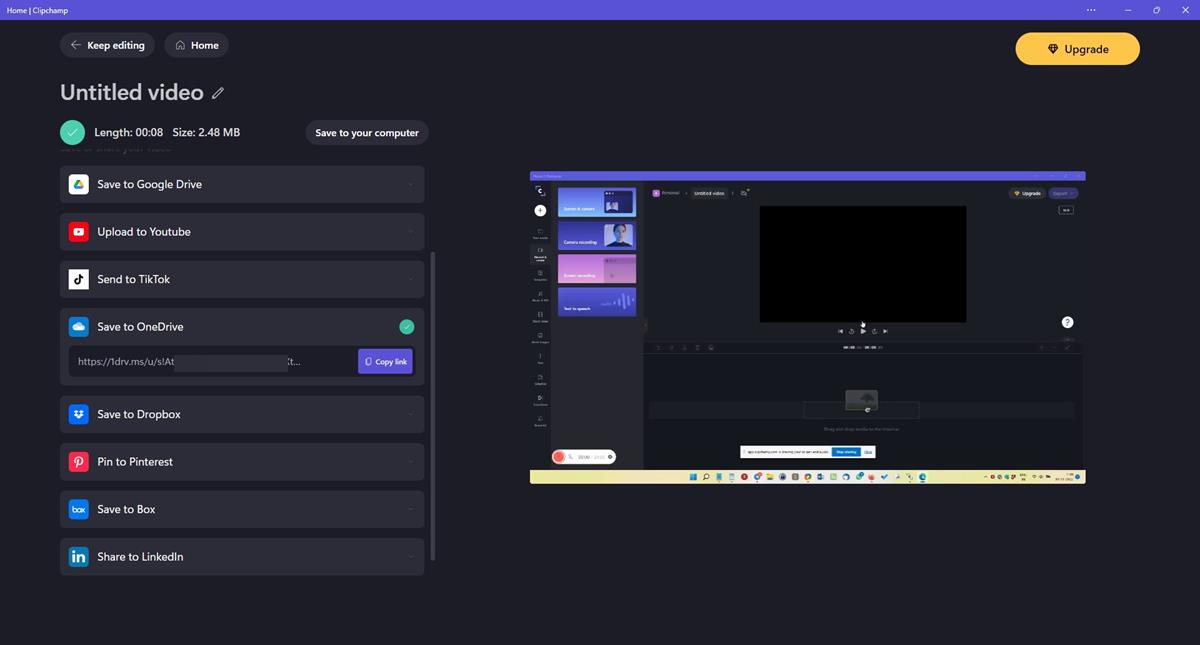Click the green export complete checkmark
The image size is (1200, 645).
[x=72, y=132]
